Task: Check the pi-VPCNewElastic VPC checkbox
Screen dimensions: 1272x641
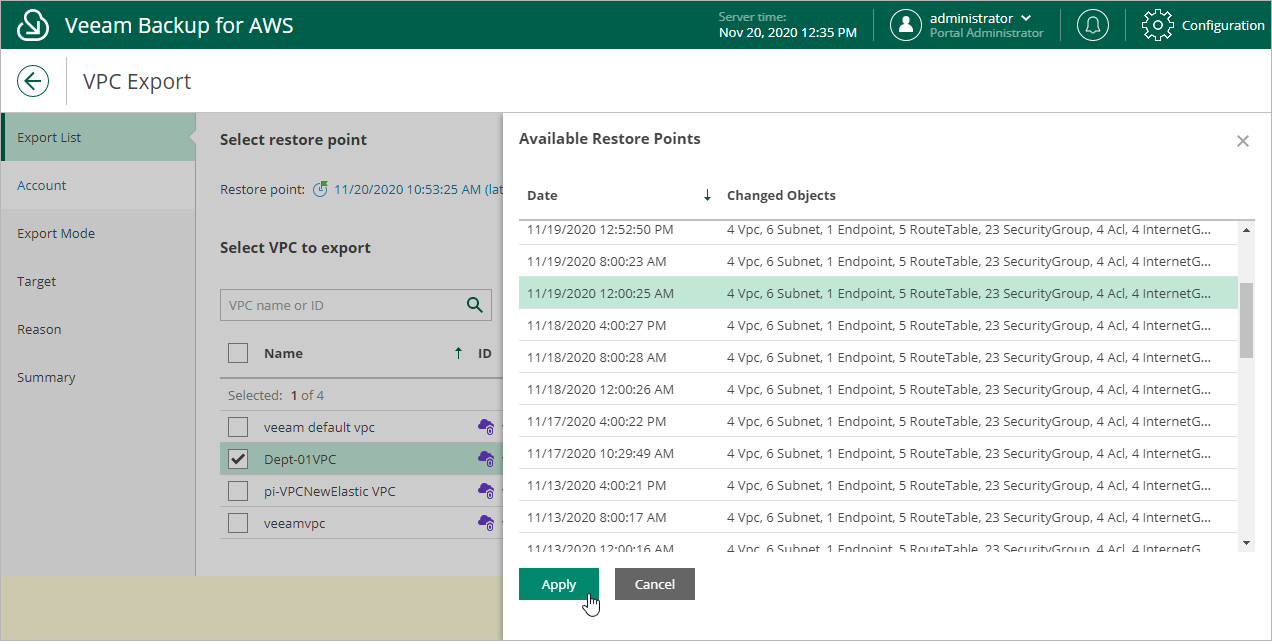Action: tap(238, 491)
